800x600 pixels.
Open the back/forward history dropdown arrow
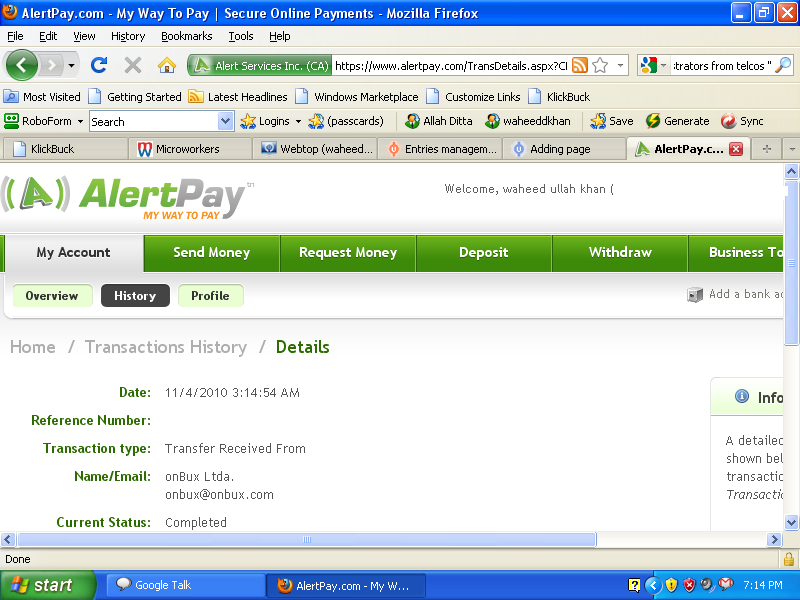point(71,65)
